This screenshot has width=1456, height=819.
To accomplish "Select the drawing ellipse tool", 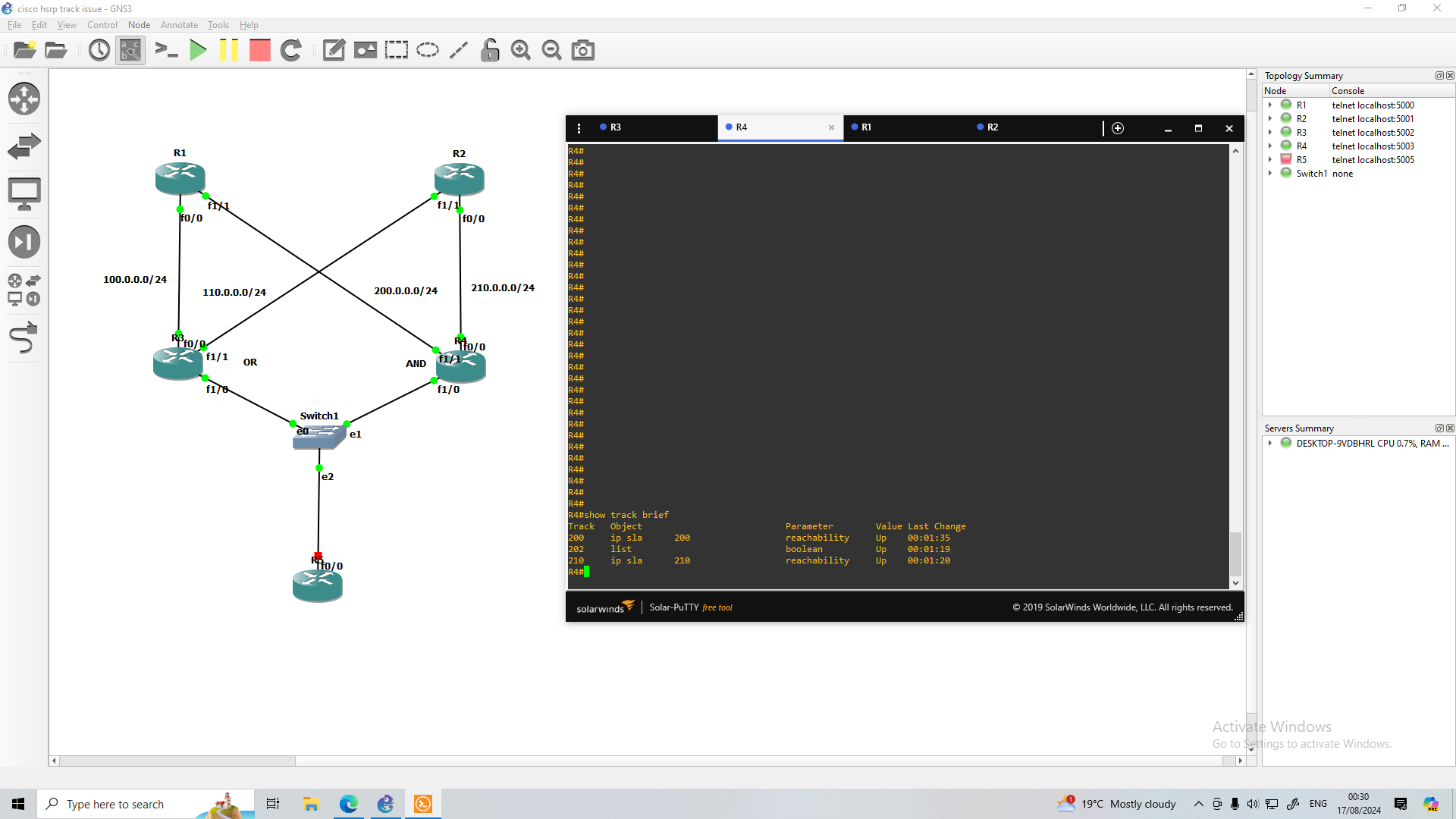I will point(427,50).
